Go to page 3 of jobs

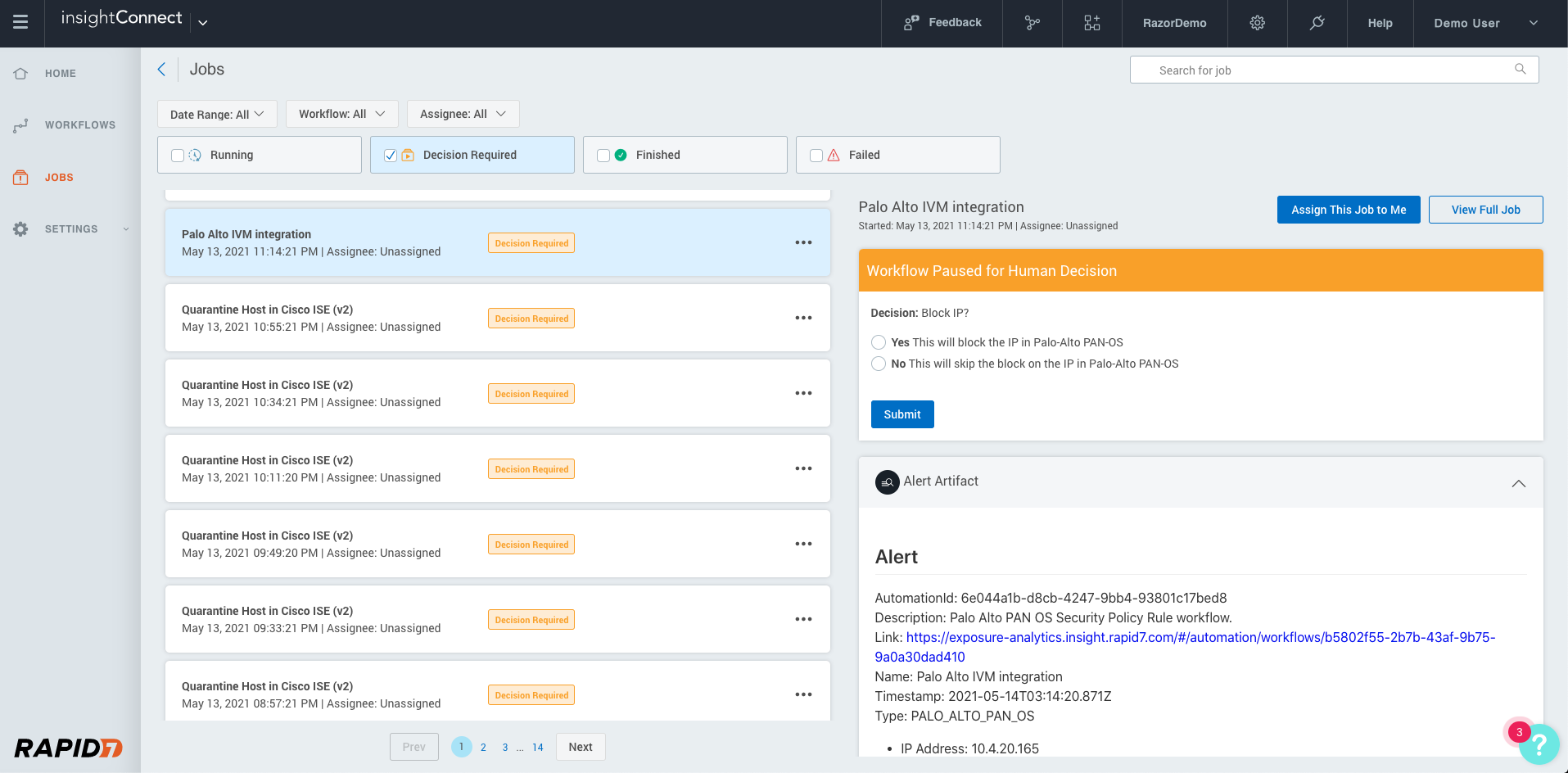pos(505,747)
